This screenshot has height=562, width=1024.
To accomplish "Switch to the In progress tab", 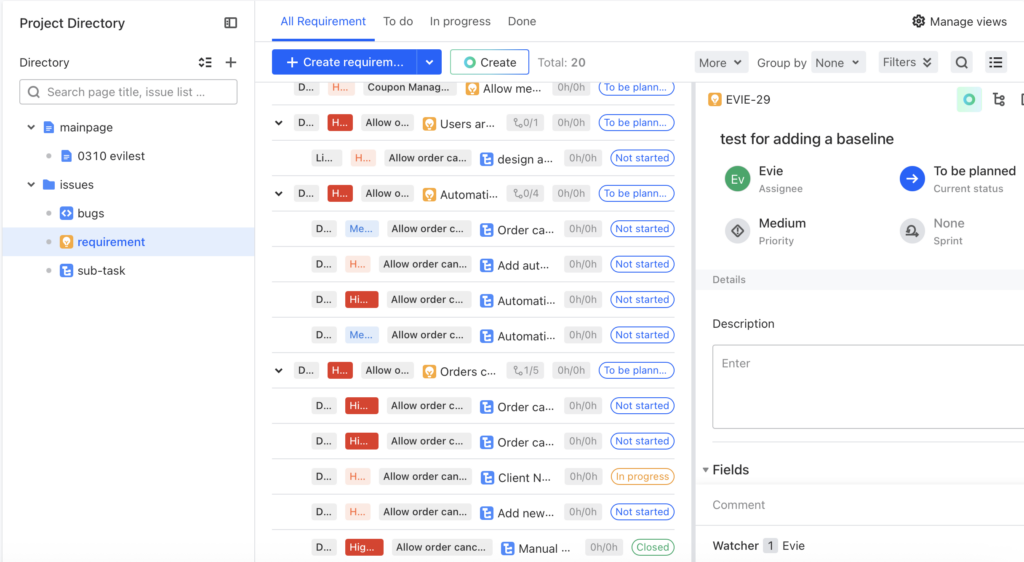I will [x=460, y=21].
